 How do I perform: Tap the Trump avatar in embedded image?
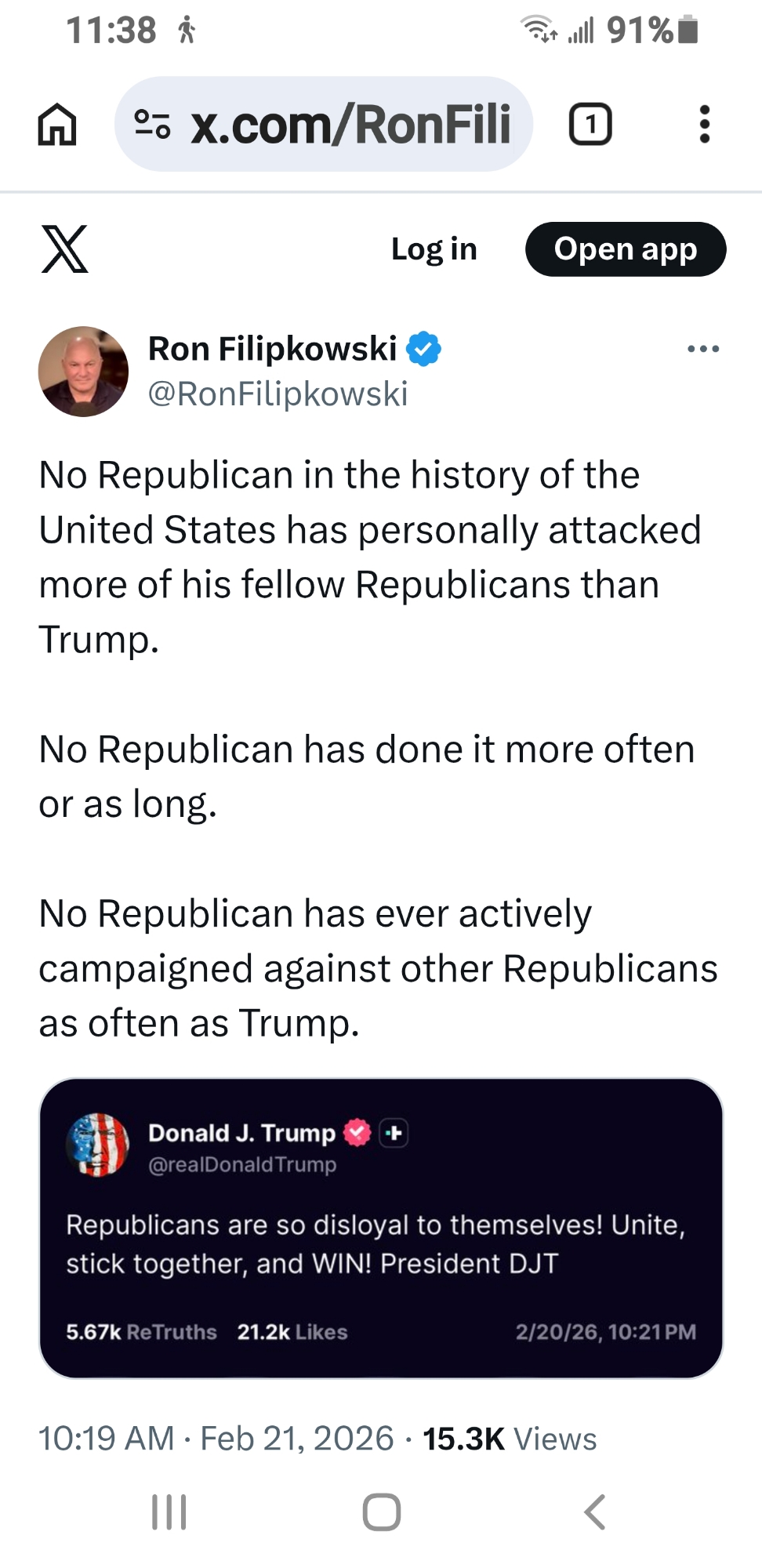point(98,1145)
